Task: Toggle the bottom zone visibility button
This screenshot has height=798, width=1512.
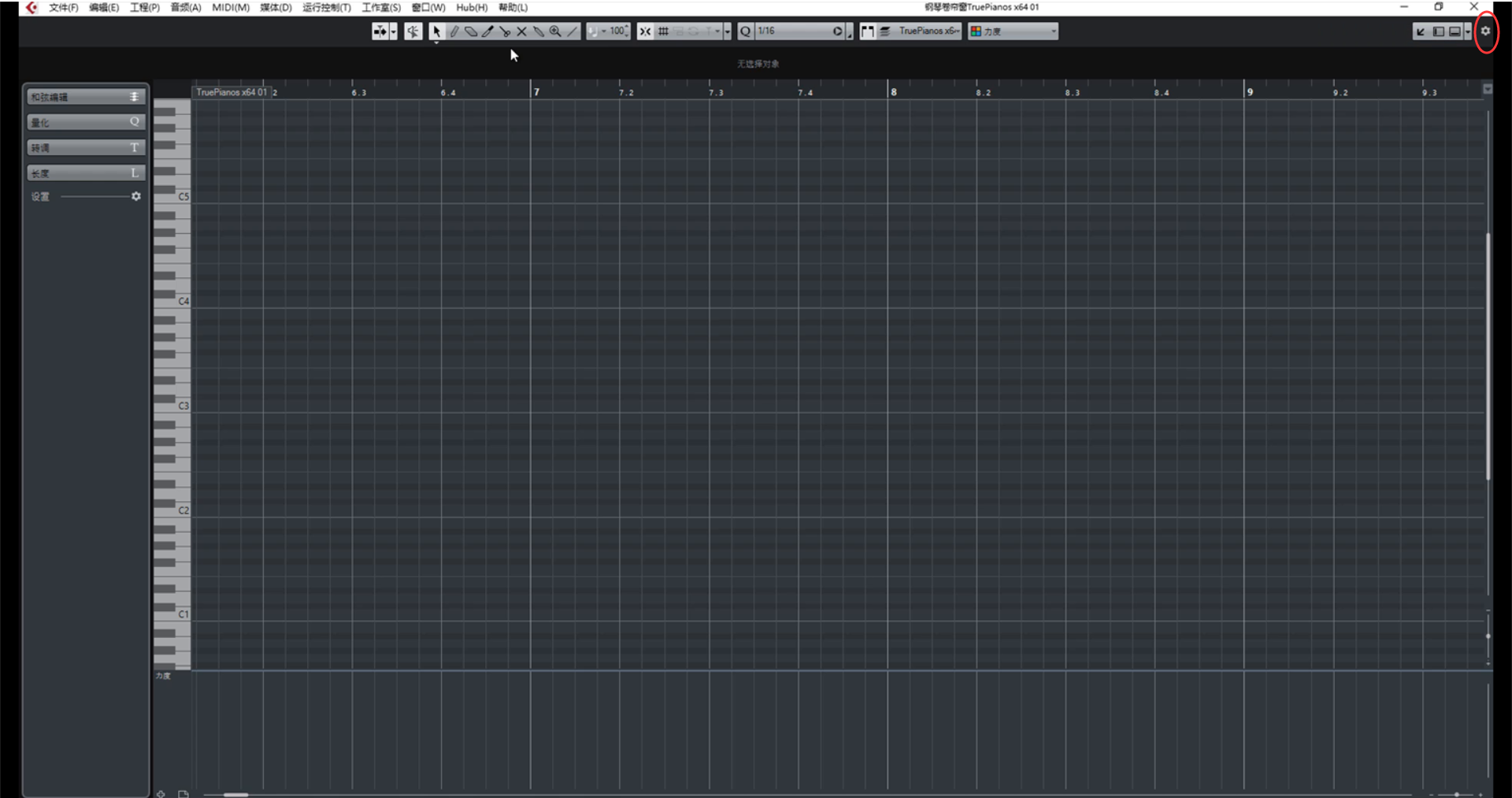Action: point(1455,32)
